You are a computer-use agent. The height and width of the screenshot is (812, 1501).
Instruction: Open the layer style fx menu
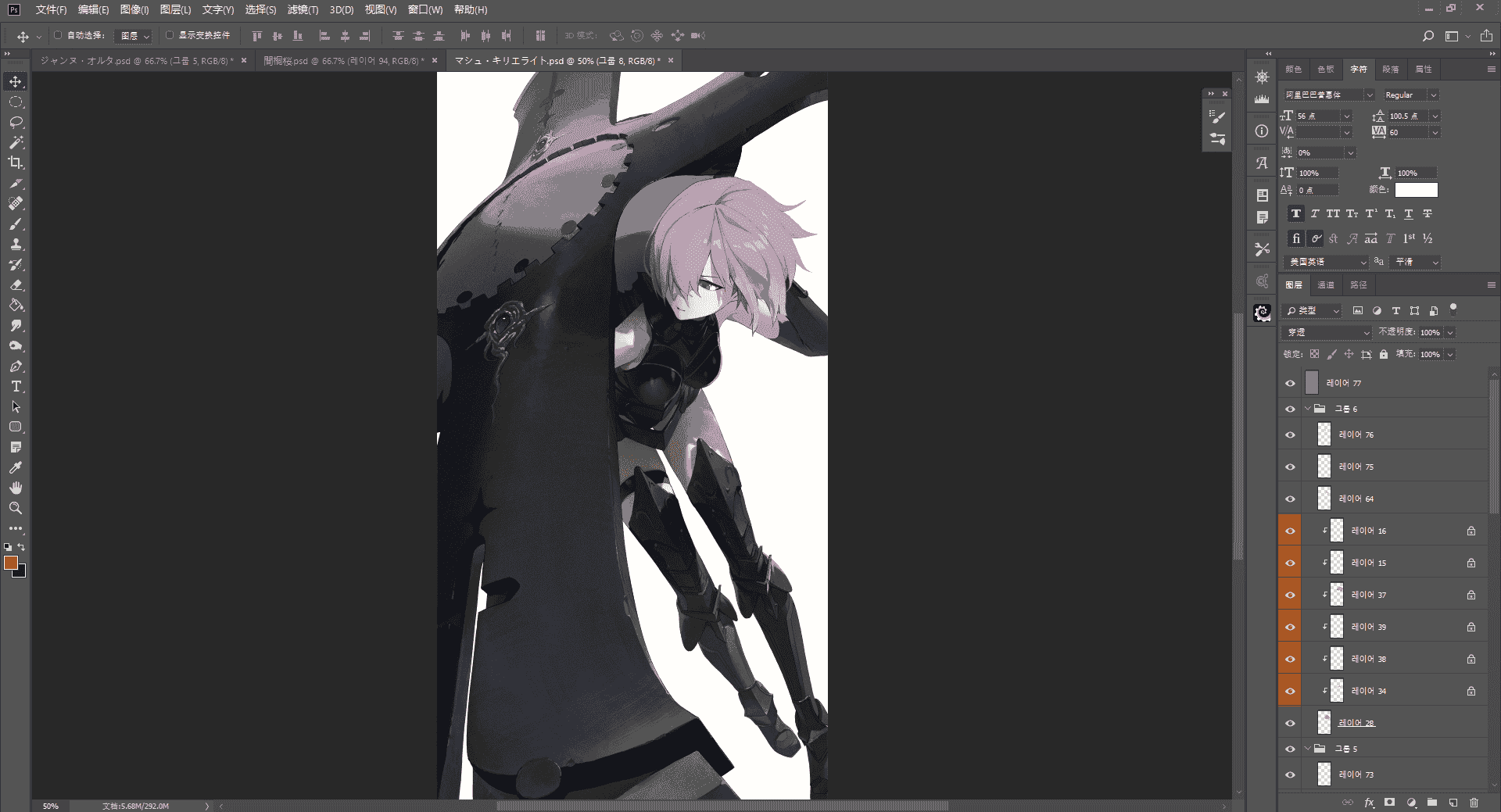point(1369,803)
